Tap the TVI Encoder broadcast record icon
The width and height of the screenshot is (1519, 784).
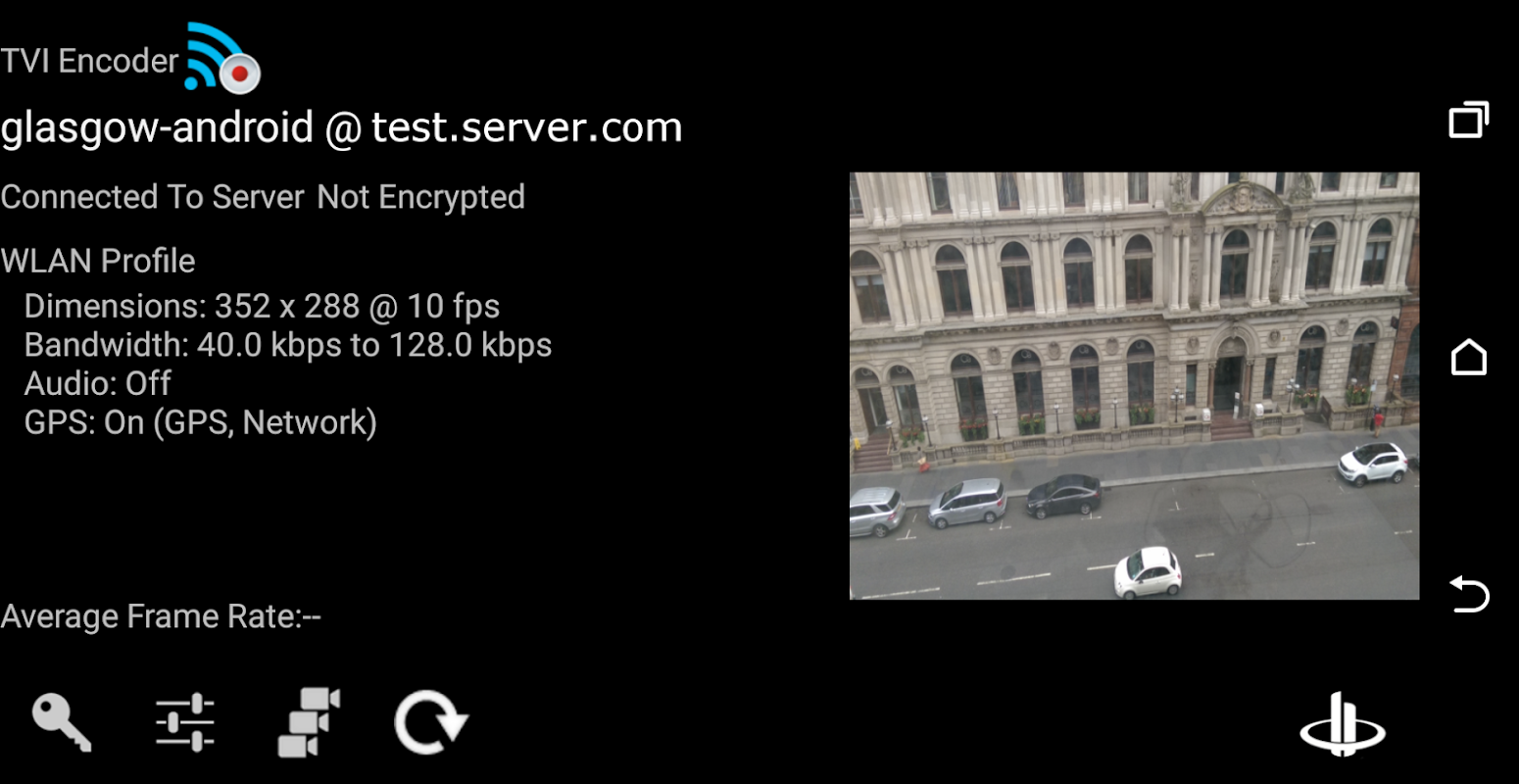point(223,58)
